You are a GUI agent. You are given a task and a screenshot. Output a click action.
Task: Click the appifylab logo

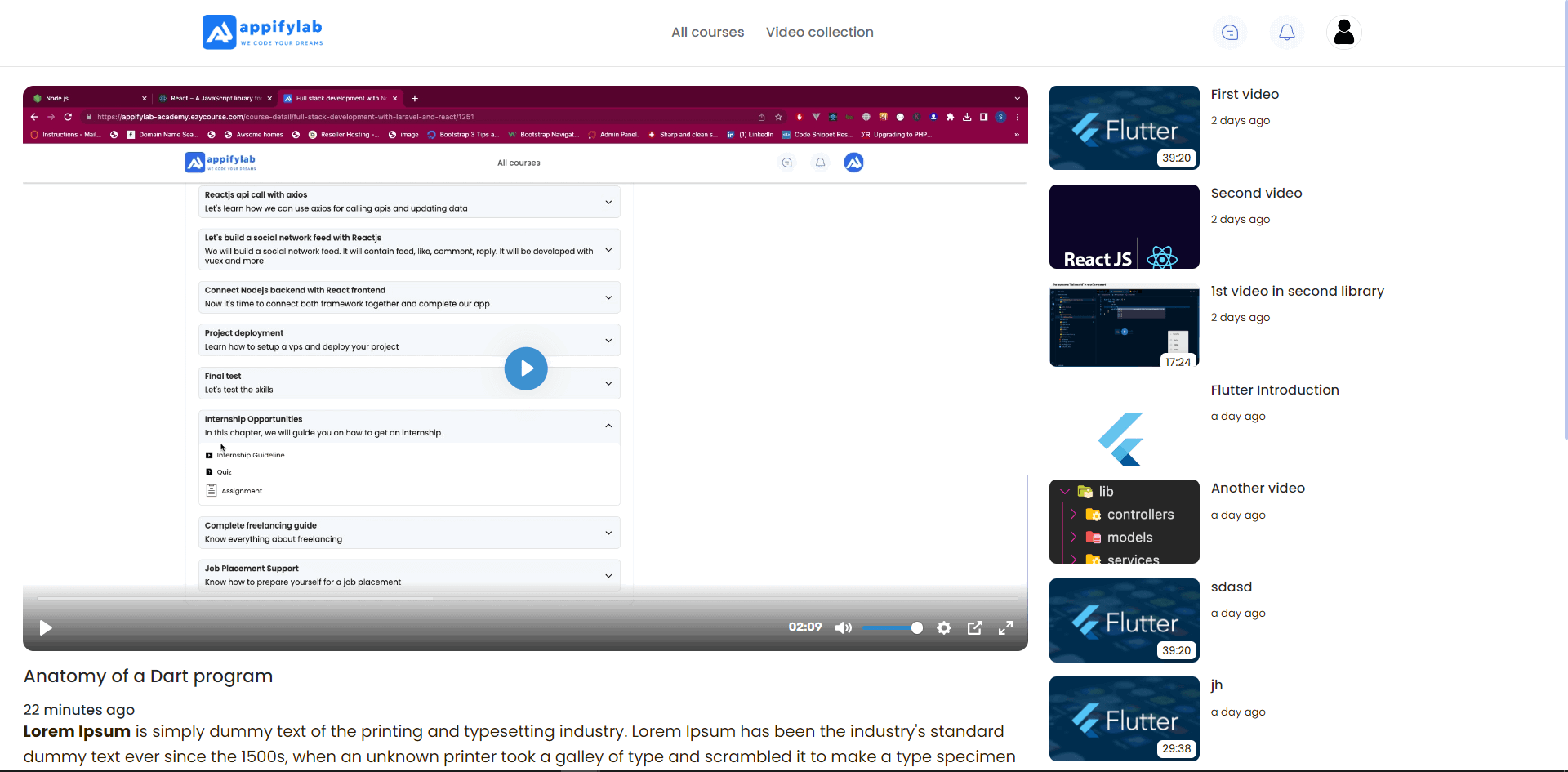click(263, 32)
